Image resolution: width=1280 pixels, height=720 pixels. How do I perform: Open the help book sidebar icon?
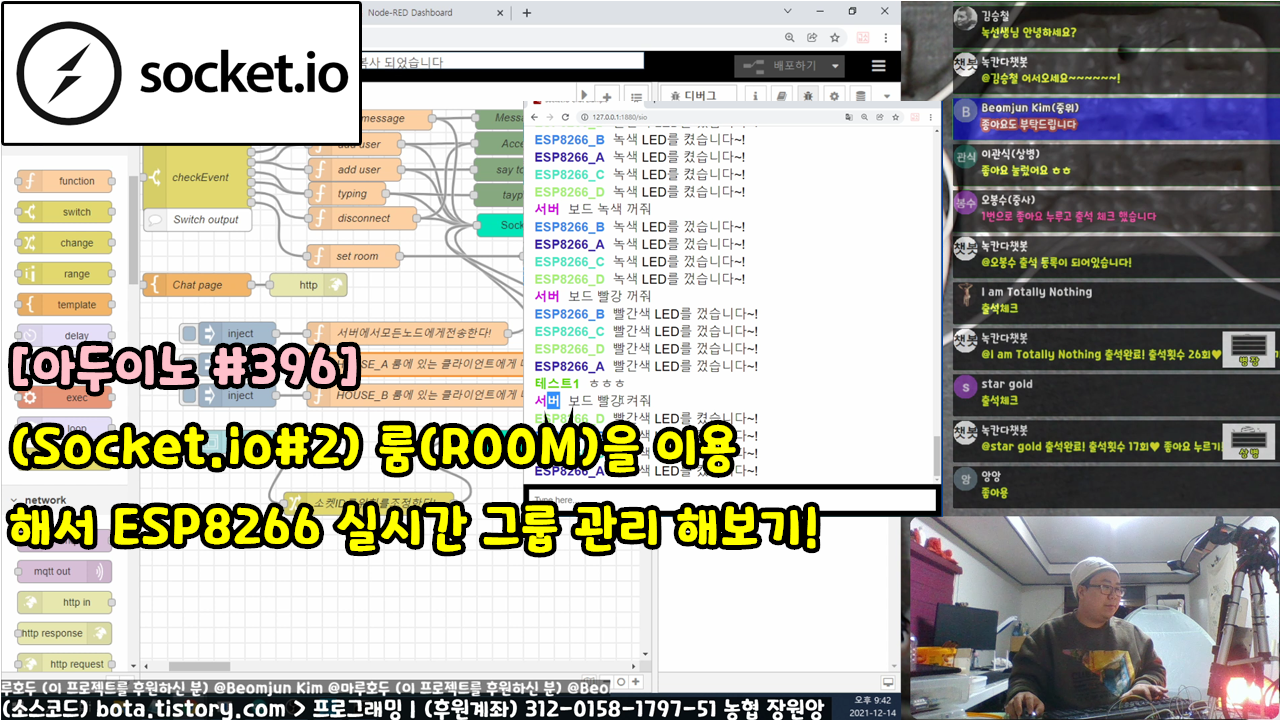coord(781,96)
